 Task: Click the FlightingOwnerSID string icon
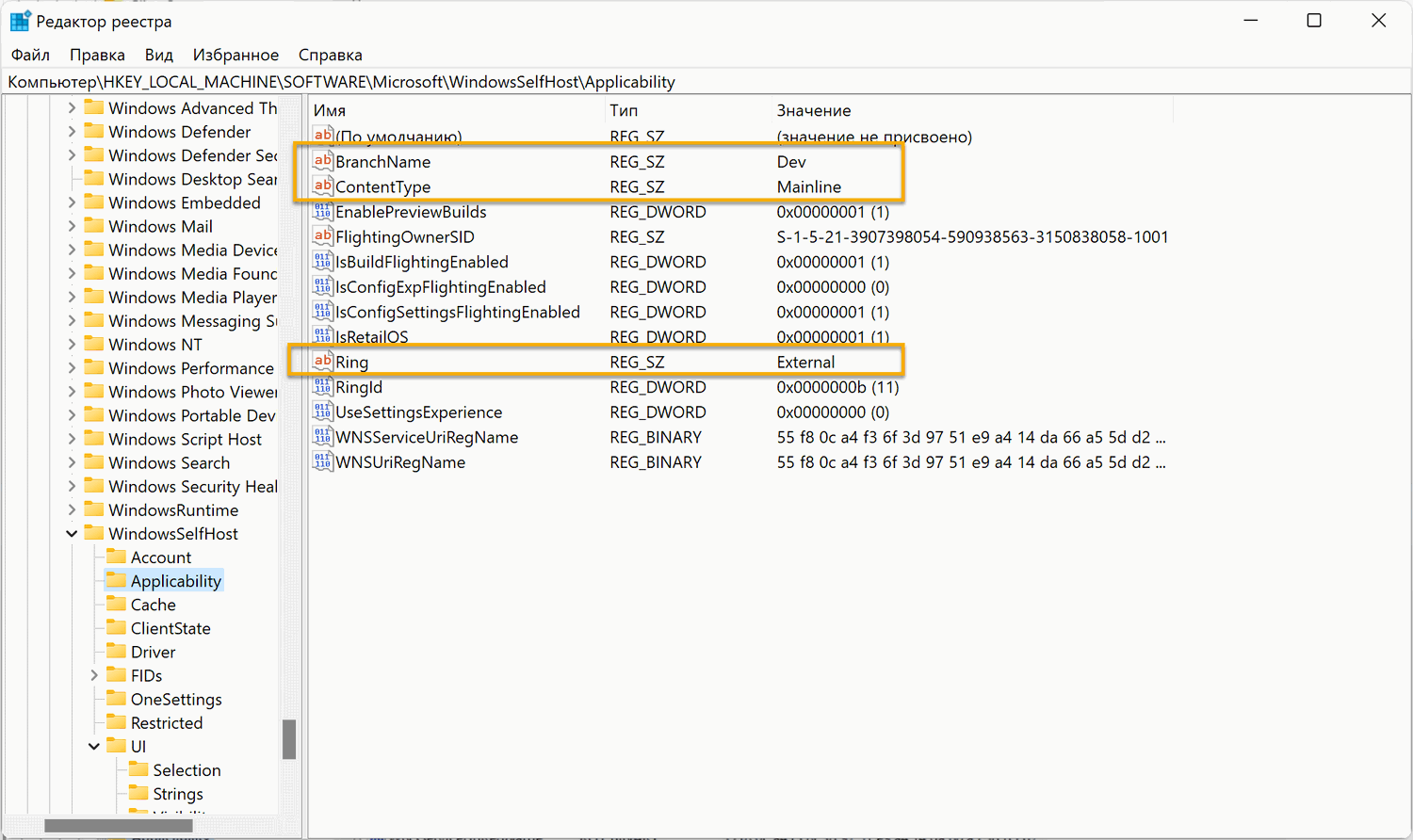[x=323, y=236]
